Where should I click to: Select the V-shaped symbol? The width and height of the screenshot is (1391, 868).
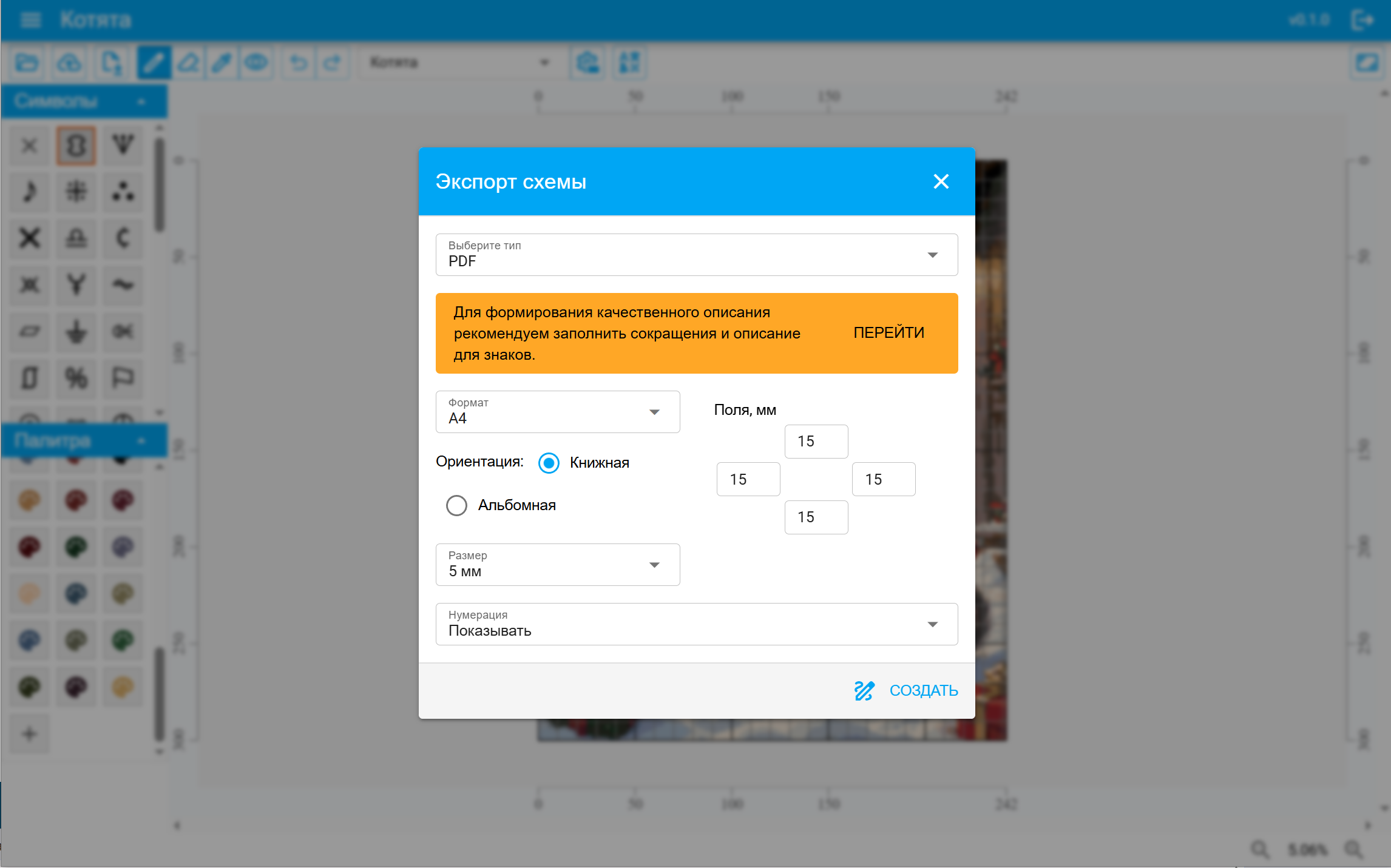click(x=123, y=146)
